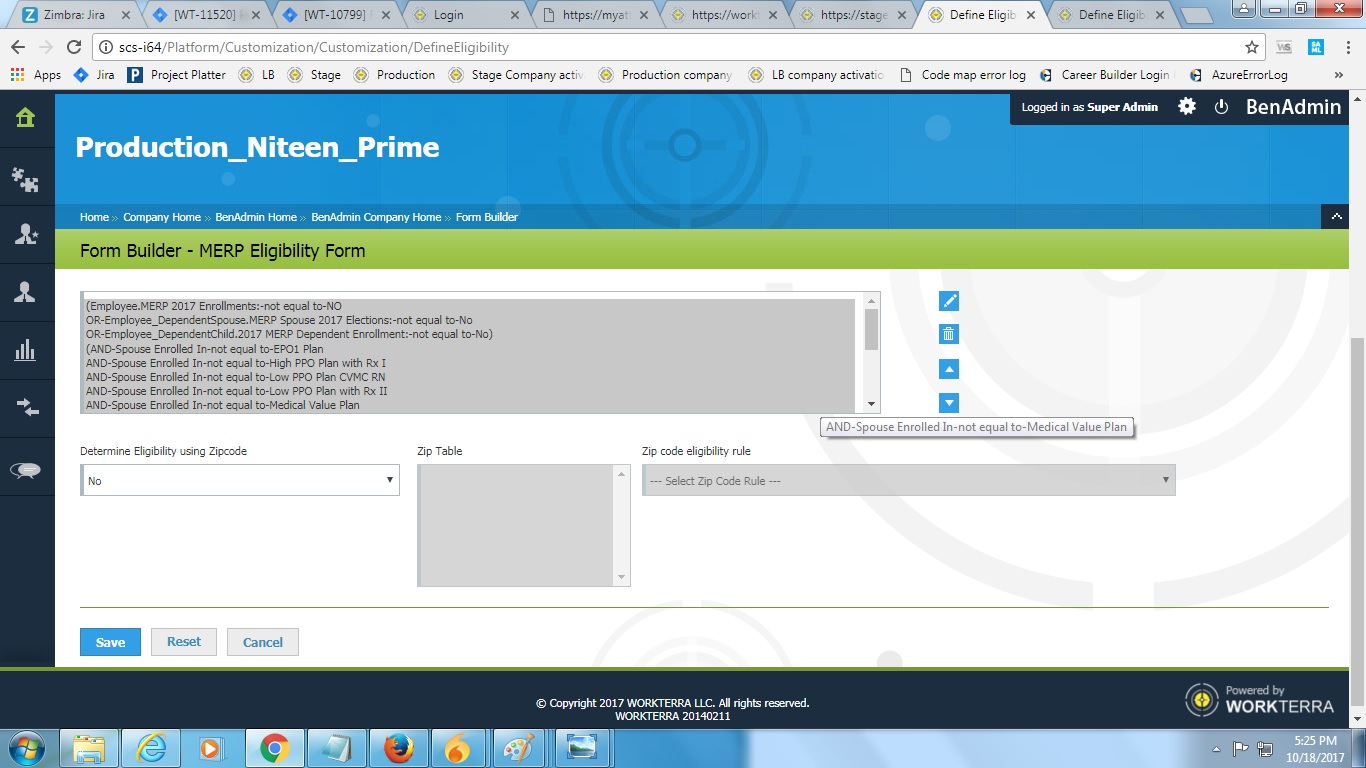Click the power logout icon

1221,107
